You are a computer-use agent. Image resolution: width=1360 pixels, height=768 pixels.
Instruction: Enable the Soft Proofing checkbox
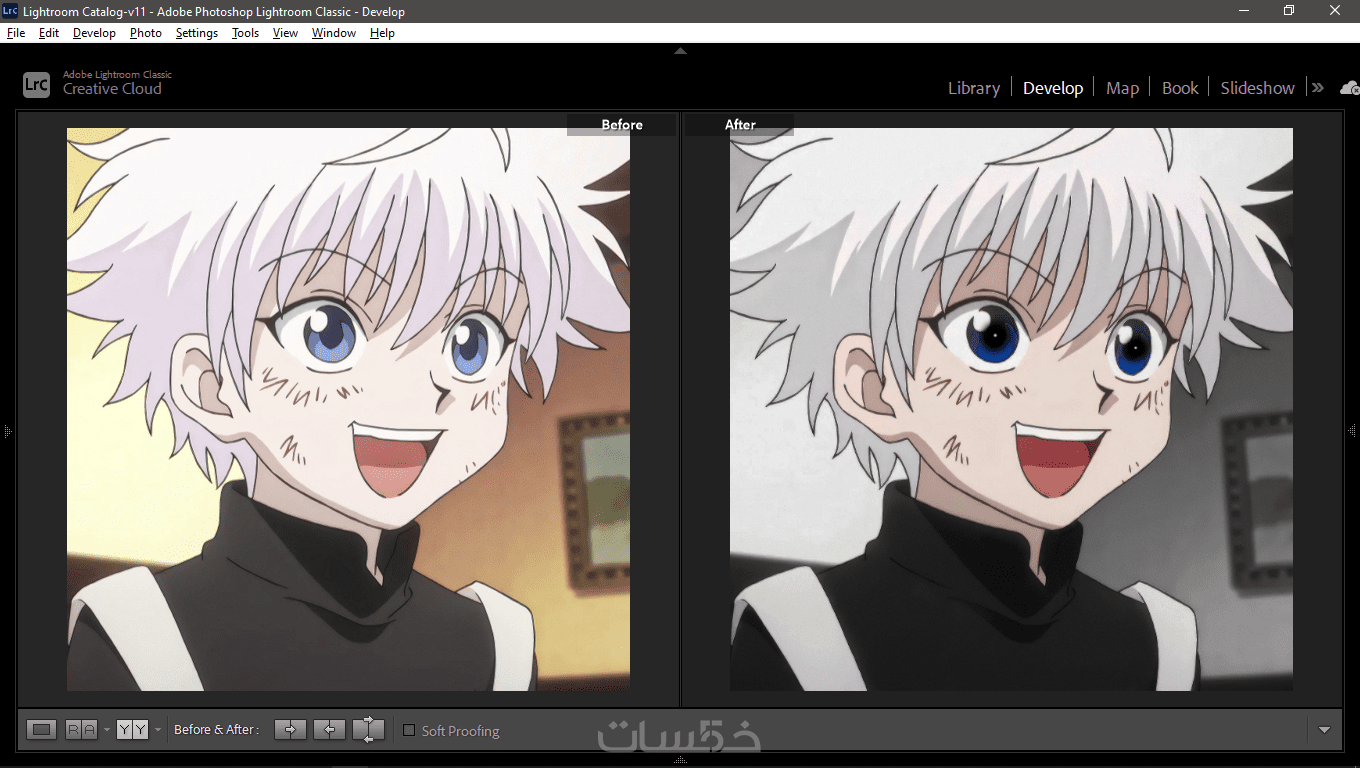point(408,730)
